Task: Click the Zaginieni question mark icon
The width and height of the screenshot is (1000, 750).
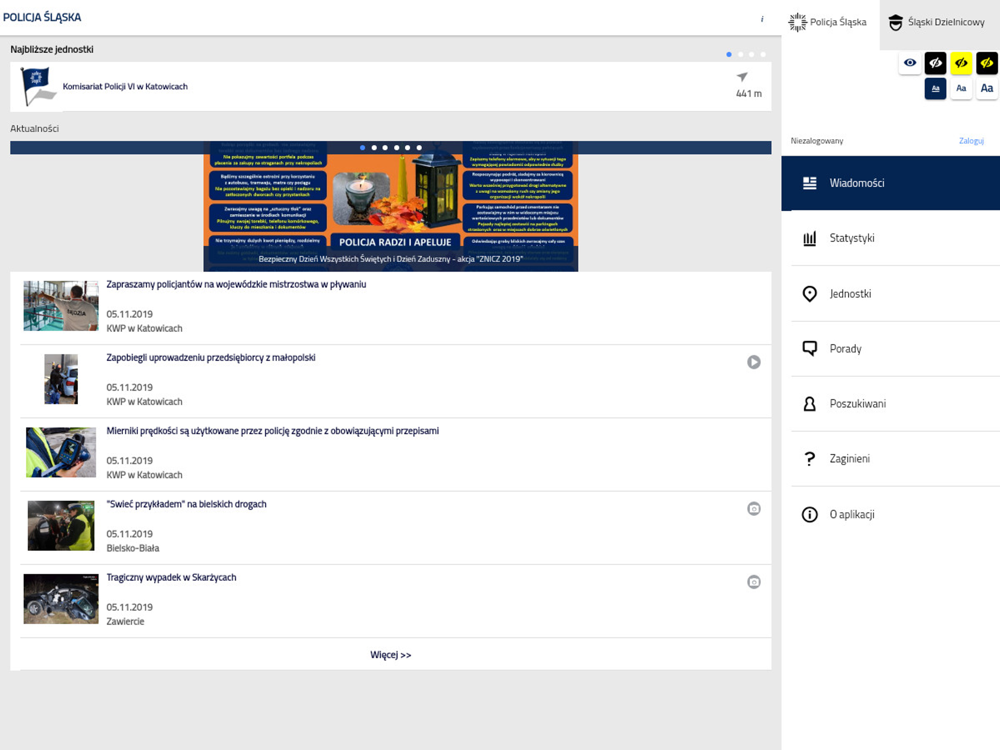Action: click(809, 459)
